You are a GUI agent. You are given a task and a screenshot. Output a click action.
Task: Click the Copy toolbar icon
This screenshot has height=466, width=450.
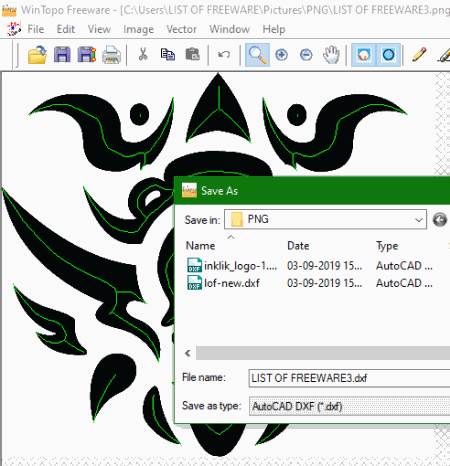(x=168, y=54)
